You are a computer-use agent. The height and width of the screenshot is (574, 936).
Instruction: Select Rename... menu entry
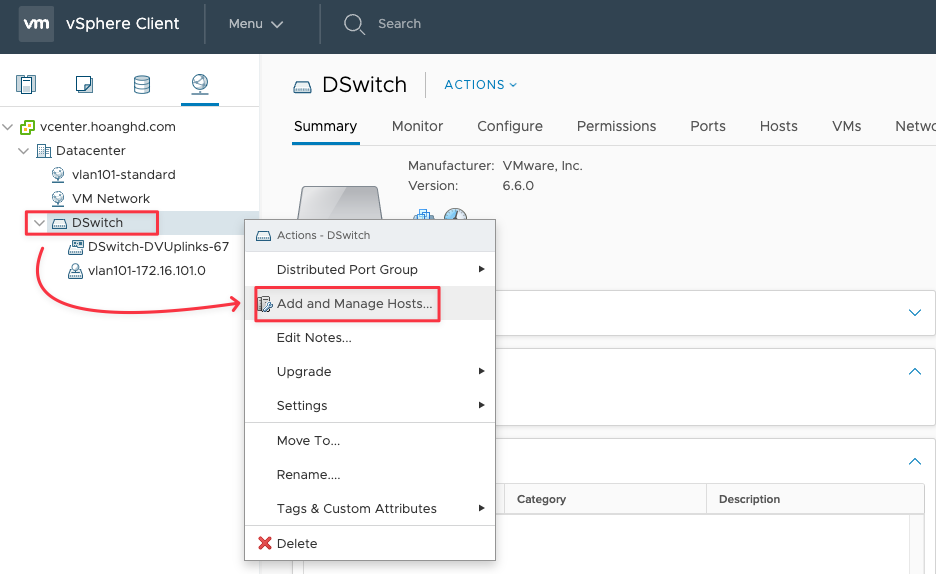click(x=370, y=475)
